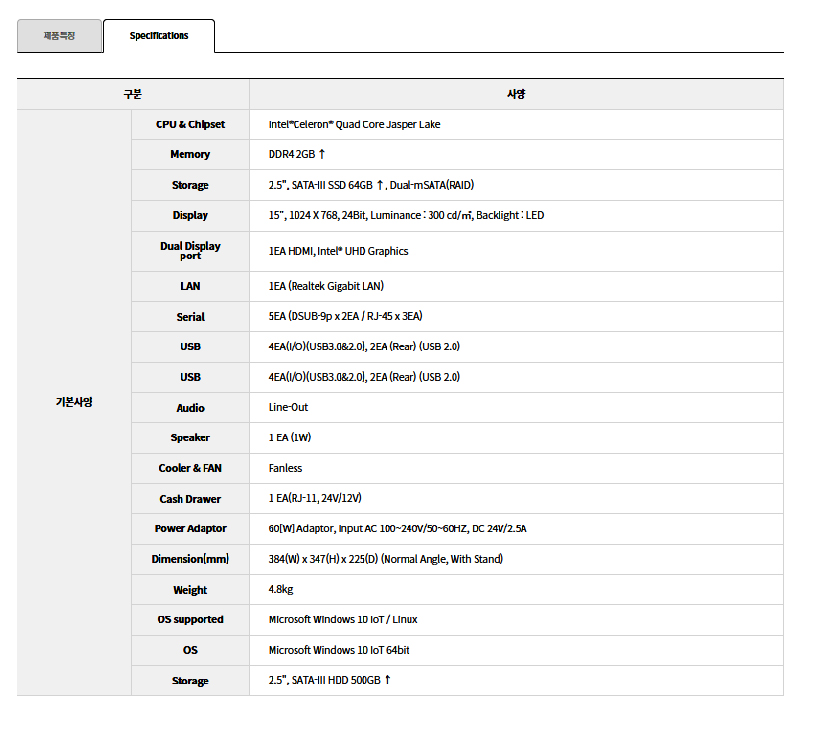The image size is (817, 731).
Task: Click the up arrow after HDD 500GB
Action: click(x=387, y=680)
